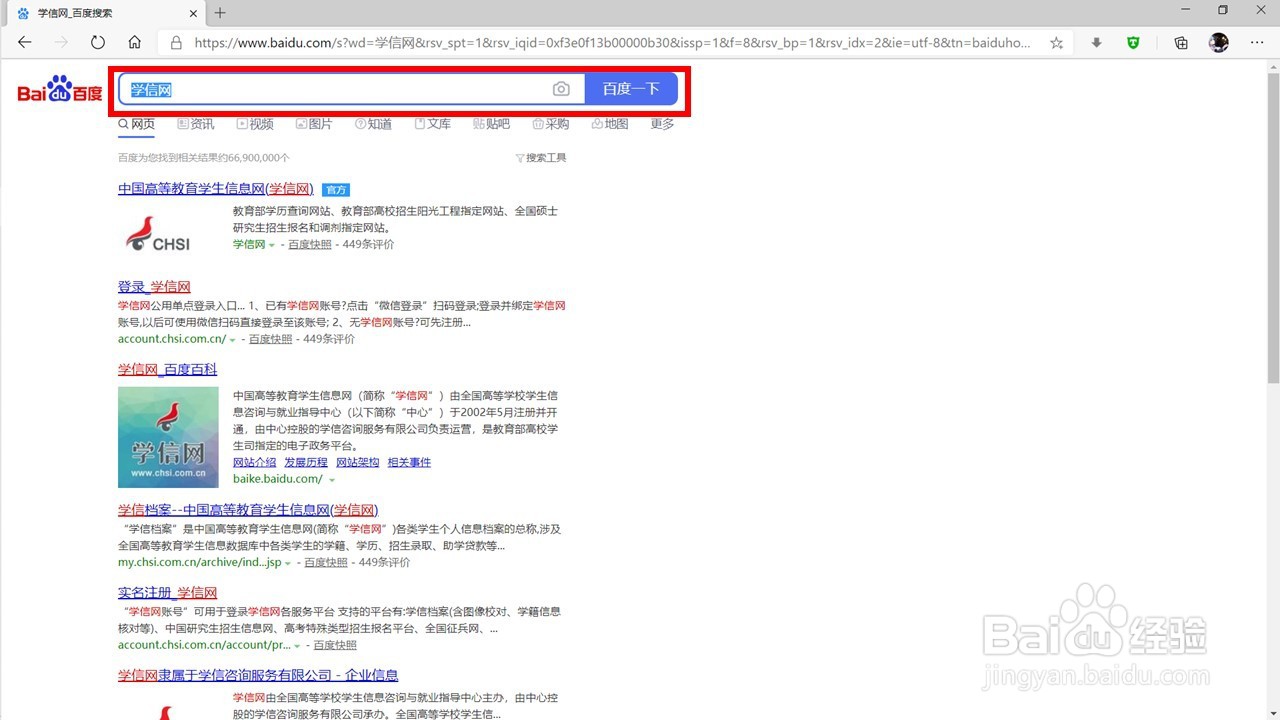Click the CHSI logo thumbnail
This screenshot has width=1280, height=720.
158,234
